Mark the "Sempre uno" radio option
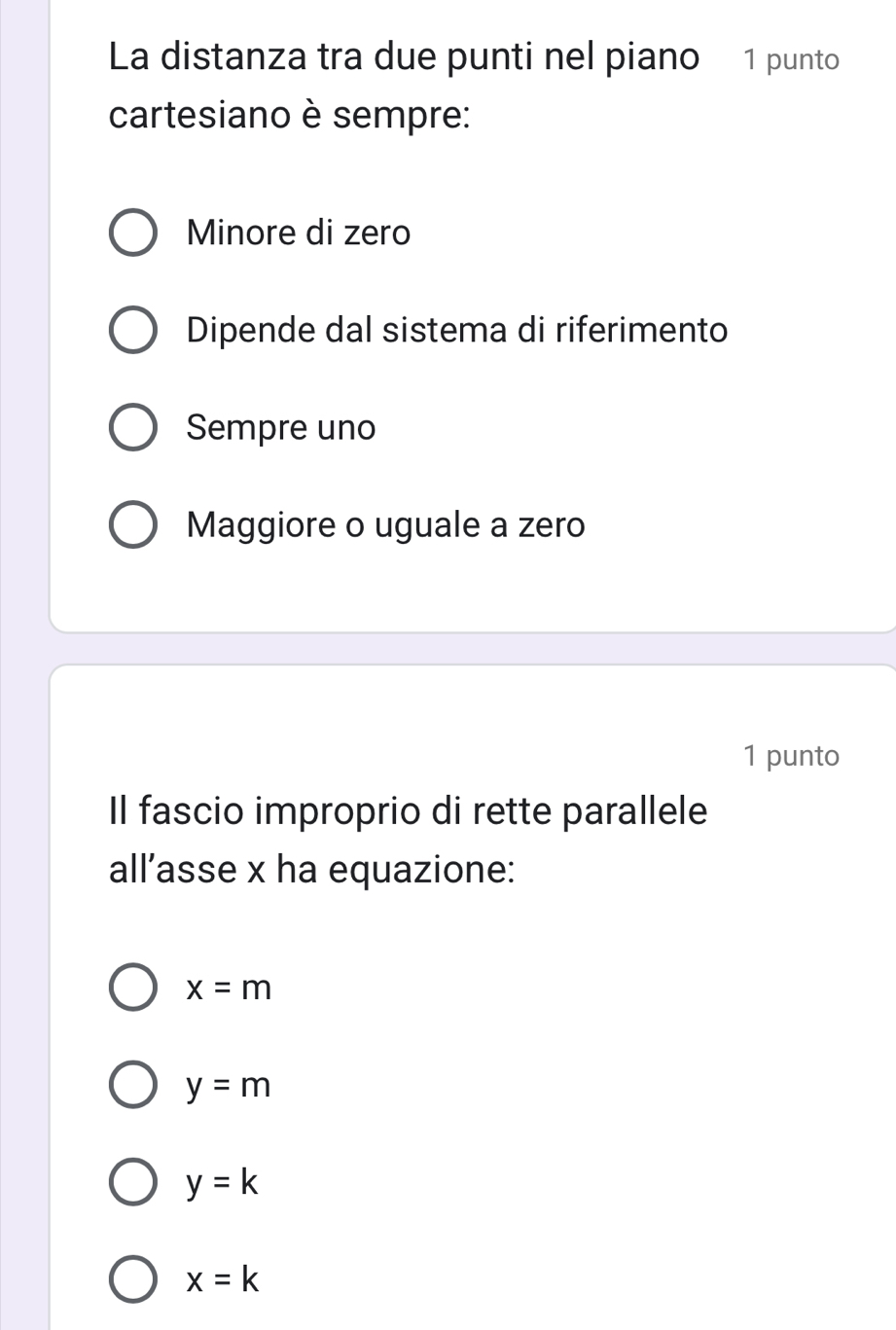The width and height of the screenshot is (896, 1330). click(x=132, y=428)
